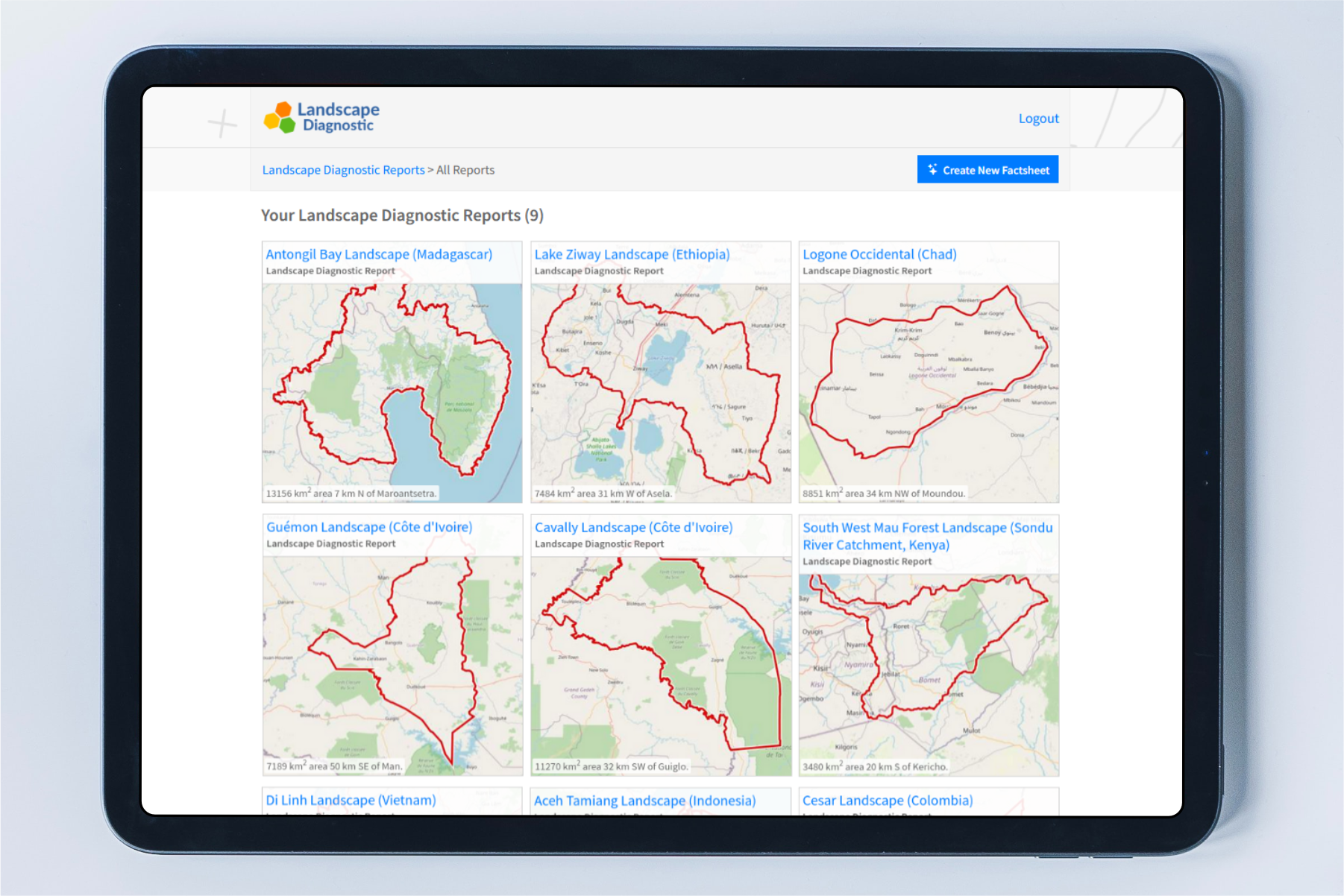
Task: Click '13156 km² area 7 km N of Maroantsetra' caption
Action: pyautogui.click(x=351, y=493)
